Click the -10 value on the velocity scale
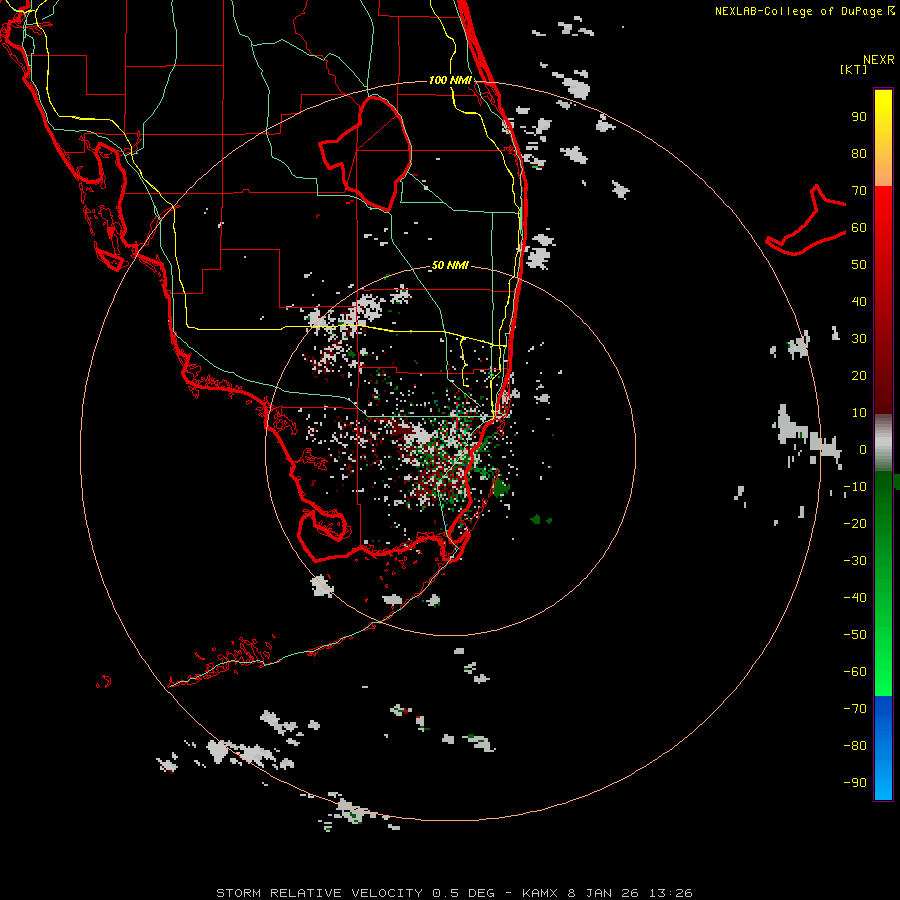The width and height of the screenshot is (900, 900). tap(855, 487)
